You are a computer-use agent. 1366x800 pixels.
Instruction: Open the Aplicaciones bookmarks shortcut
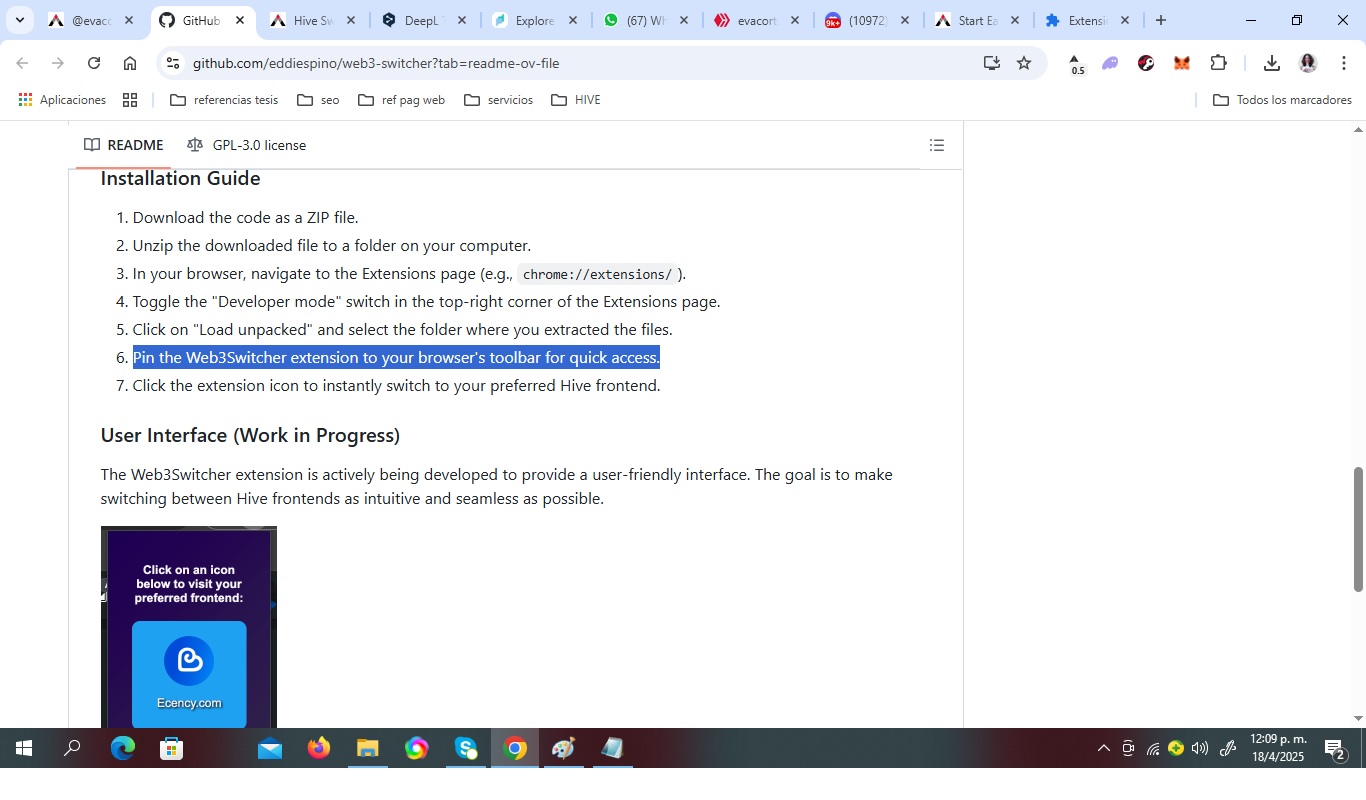[x=62, y=100]
